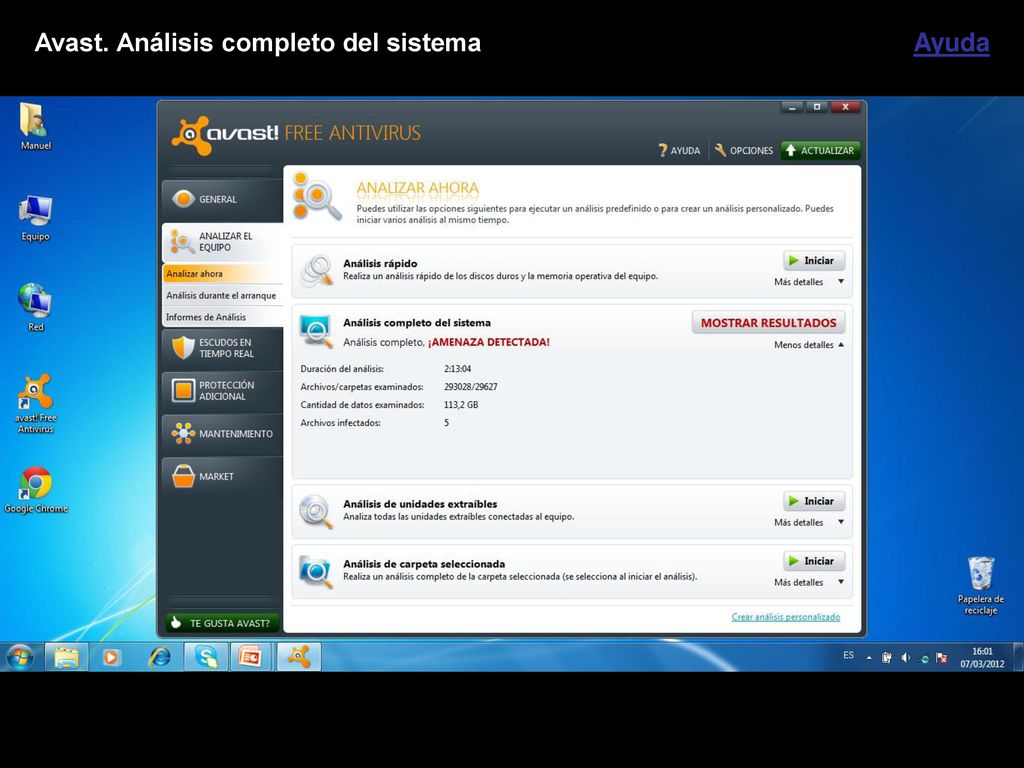Follow the Ayuda link on the slide
The width and height of the screenshot is (1024, 768).
point(951,43)
